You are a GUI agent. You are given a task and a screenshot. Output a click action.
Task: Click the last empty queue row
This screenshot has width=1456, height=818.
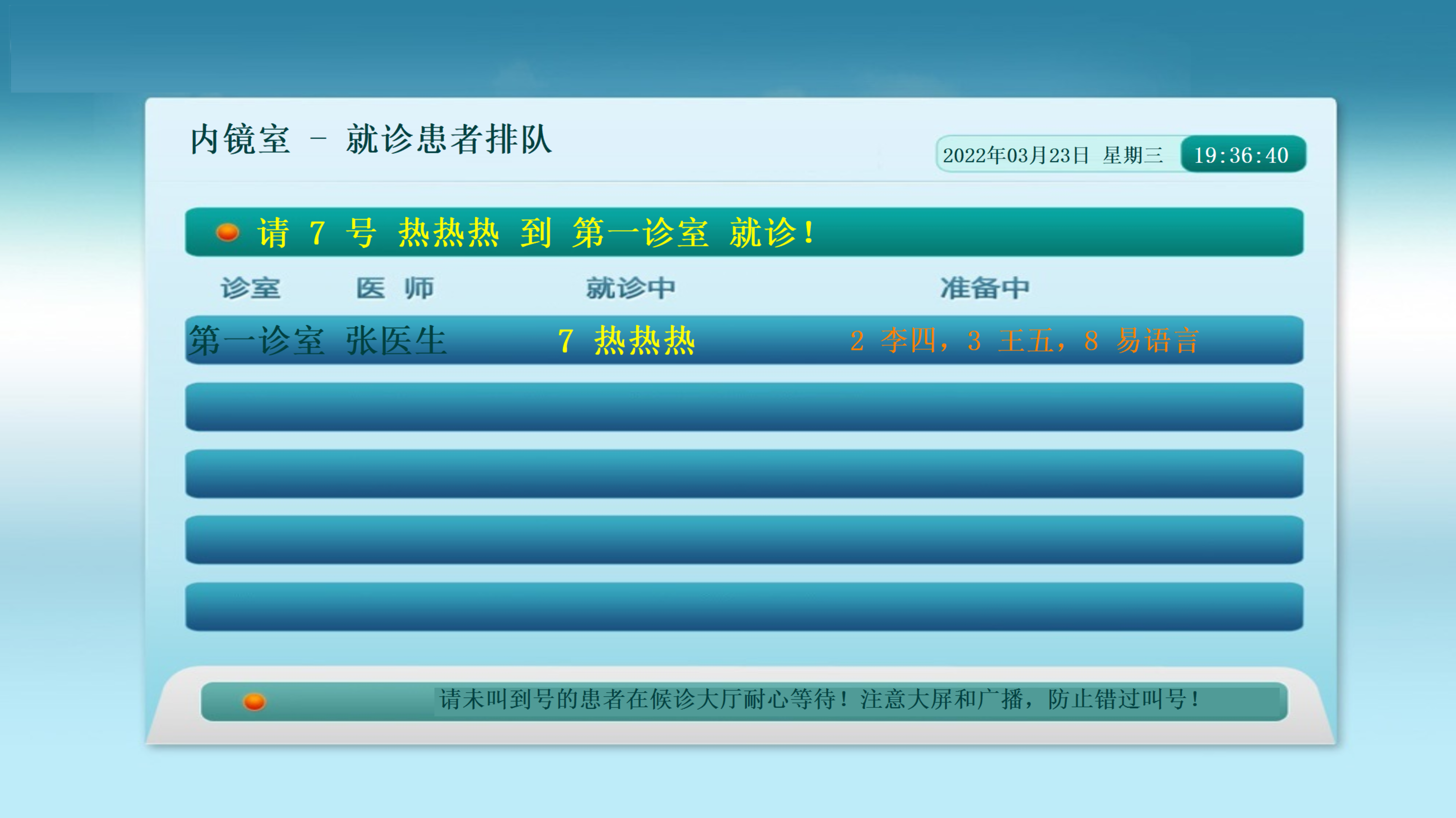[x=744, y=607]
